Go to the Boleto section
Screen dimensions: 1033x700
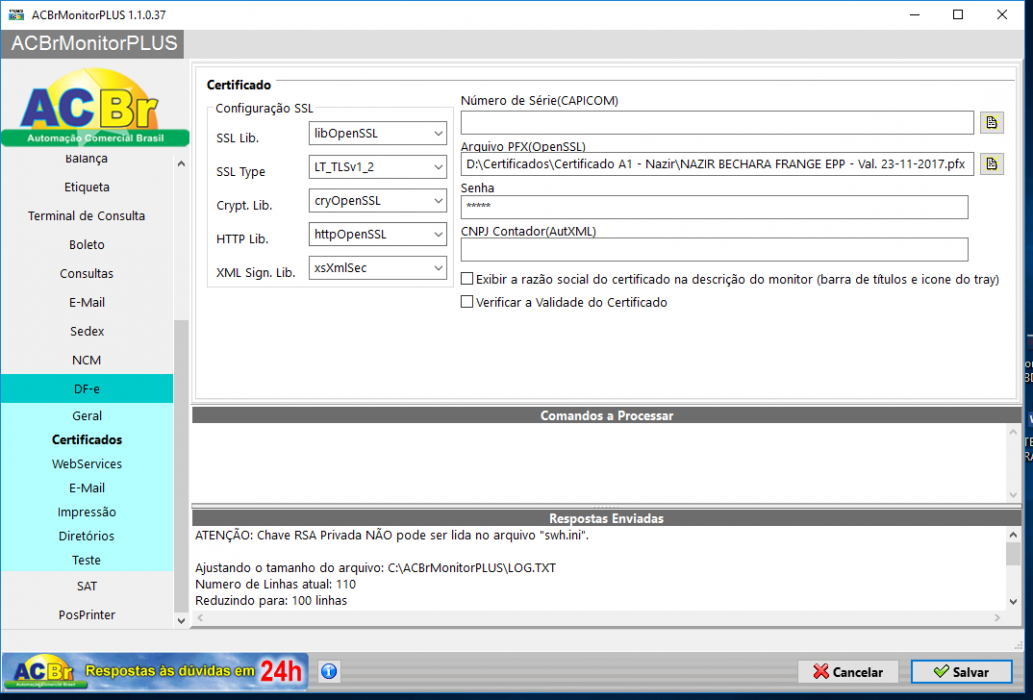click(86, 245)
